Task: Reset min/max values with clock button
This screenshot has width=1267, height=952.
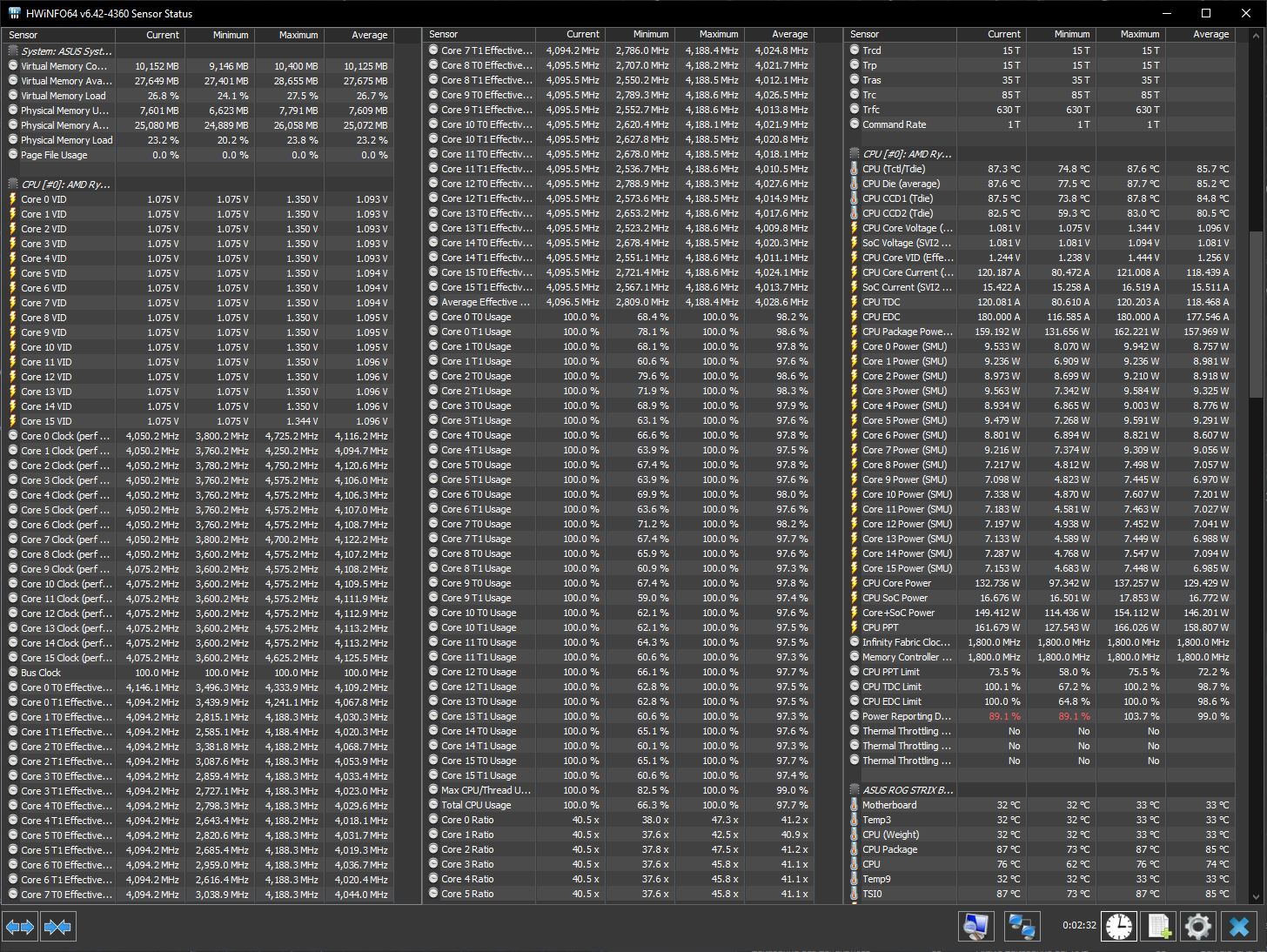Action: pos(1119,927)
